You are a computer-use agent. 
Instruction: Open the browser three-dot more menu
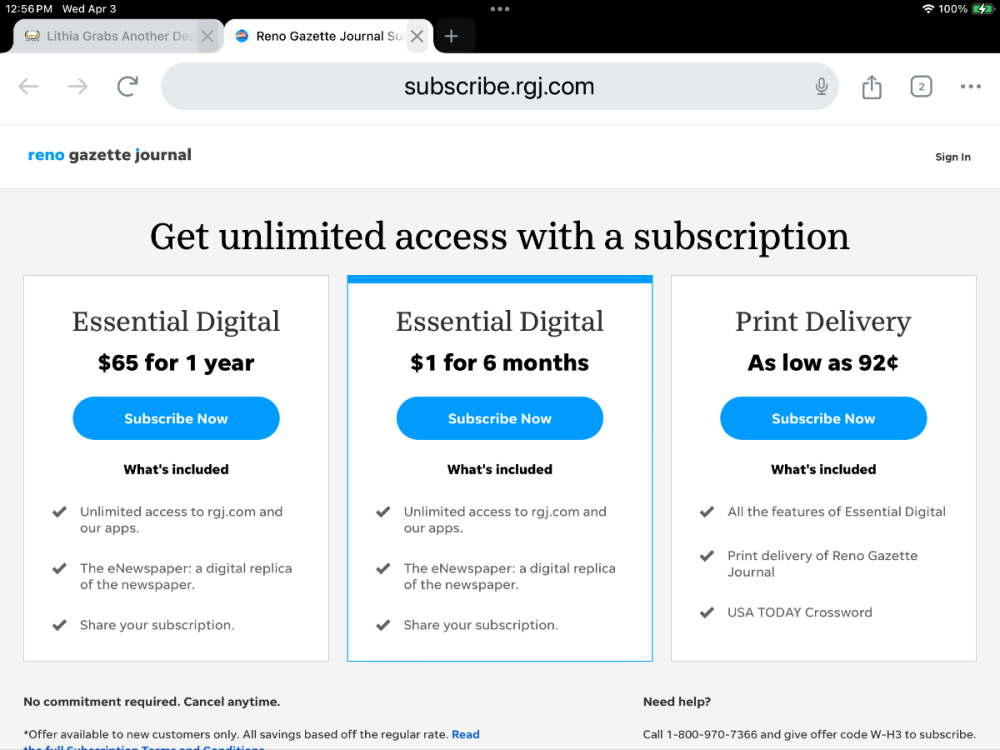click(x=970, y=87)
